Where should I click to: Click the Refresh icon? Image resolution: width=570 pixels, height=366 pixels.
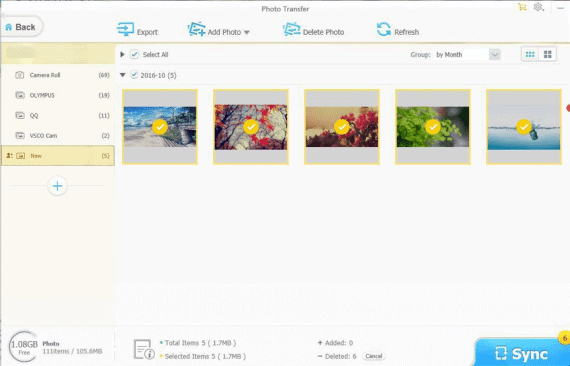[x=384, y=29]
